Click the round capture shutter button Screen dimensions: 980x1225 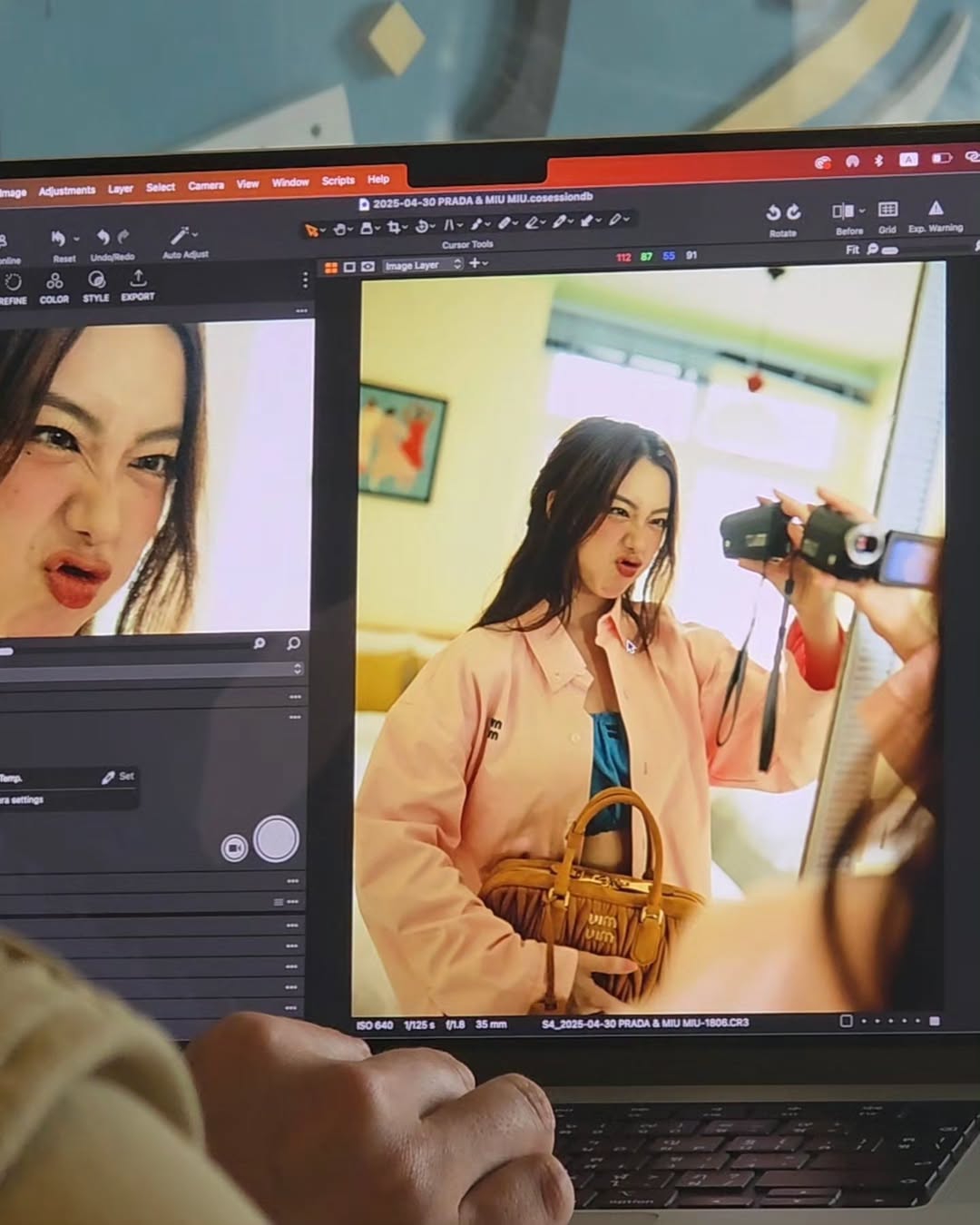point(277,838)
